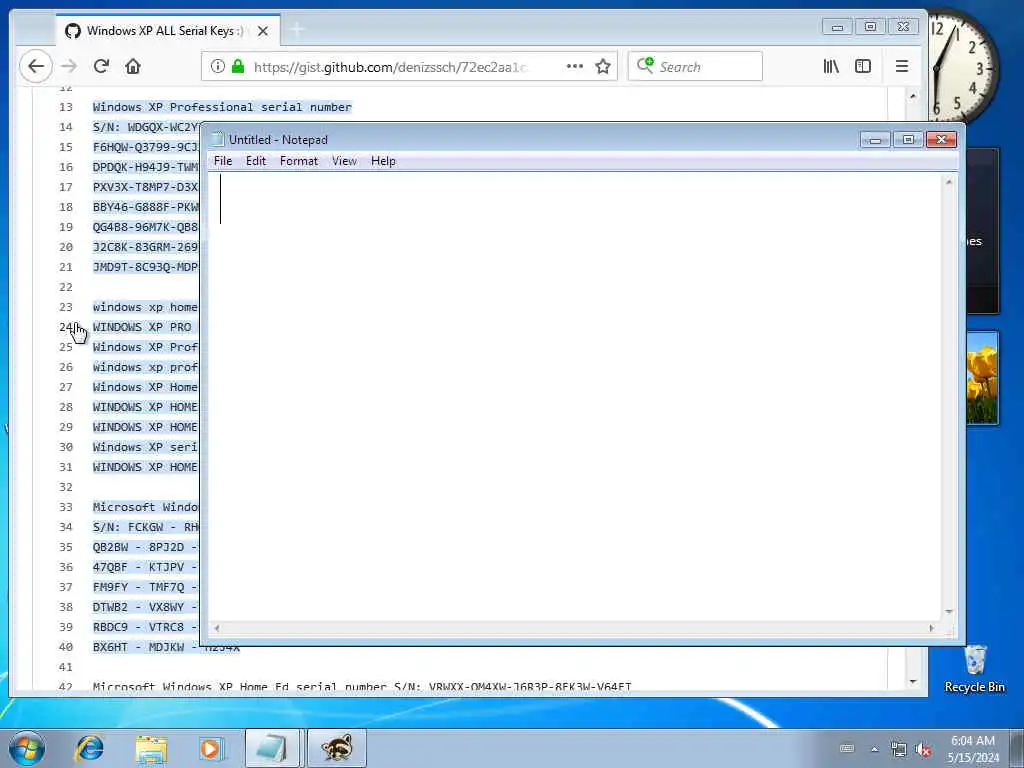Click the network tray icon
This screenshot has height=768, width=1024.
899,749
